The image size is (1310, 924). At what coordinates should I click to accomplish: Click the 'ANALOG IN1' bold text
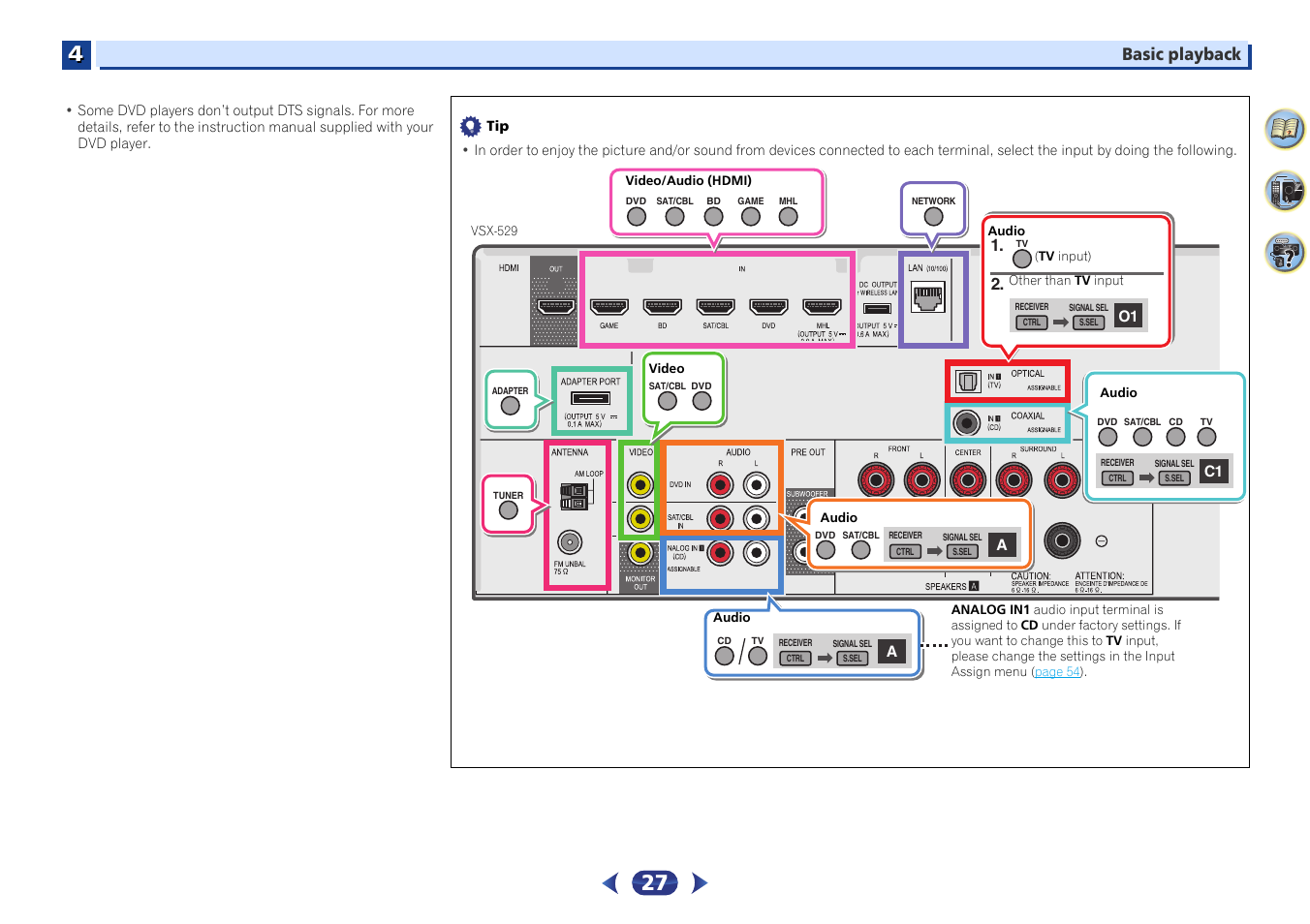990,610
